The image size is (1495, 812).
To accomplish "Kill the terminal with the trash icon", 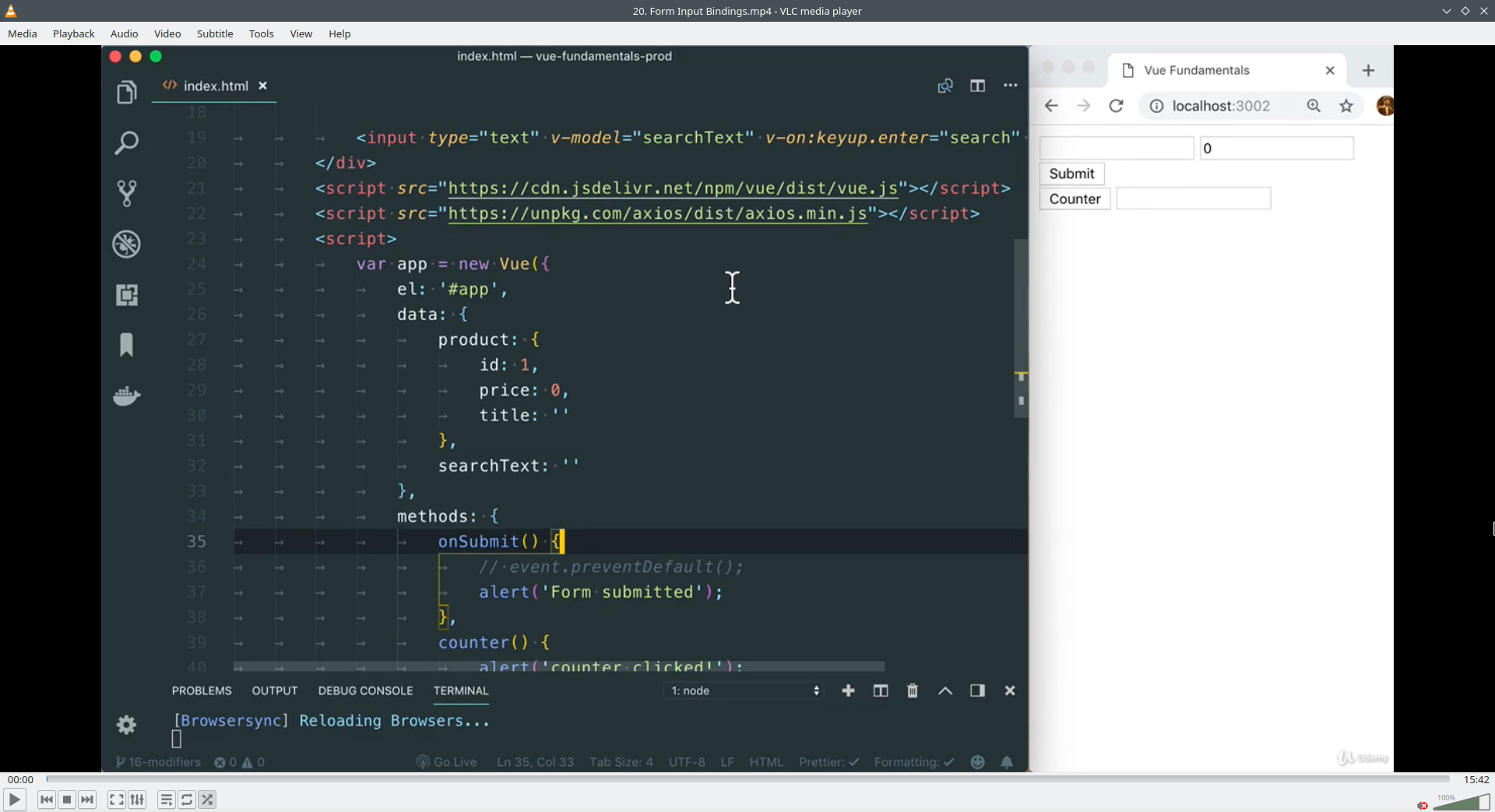I will point(912,691).
